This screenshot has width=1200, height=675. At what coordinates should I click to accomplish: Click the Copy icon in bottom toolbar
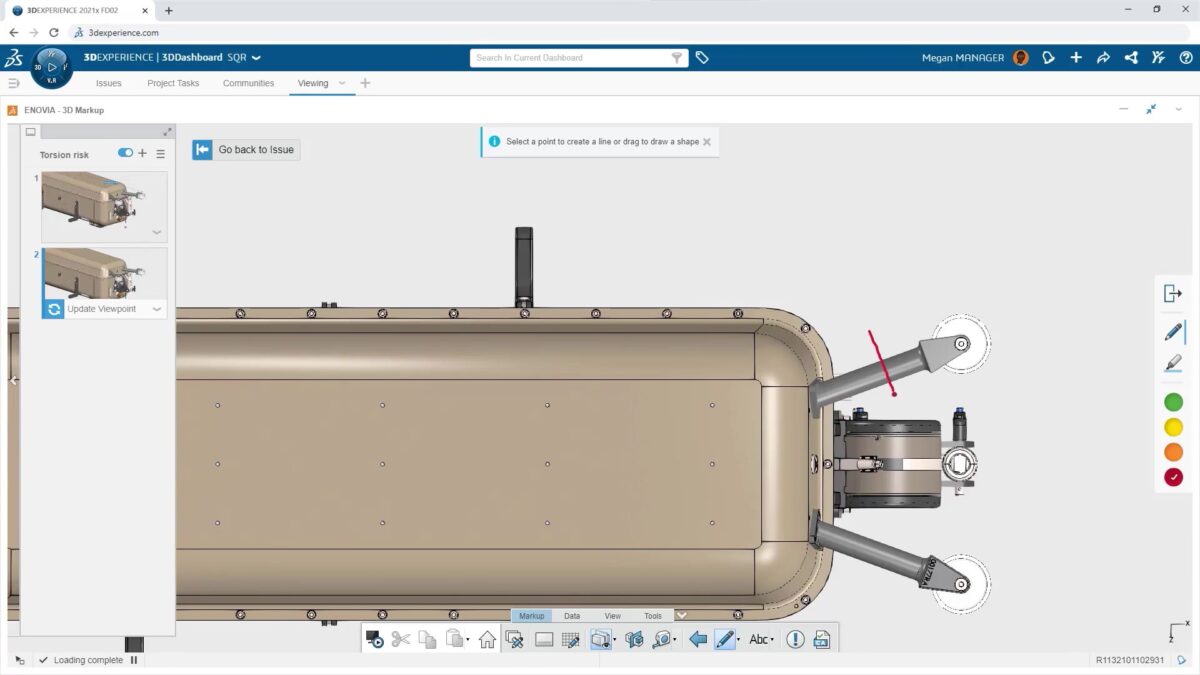tap(427, 639)
